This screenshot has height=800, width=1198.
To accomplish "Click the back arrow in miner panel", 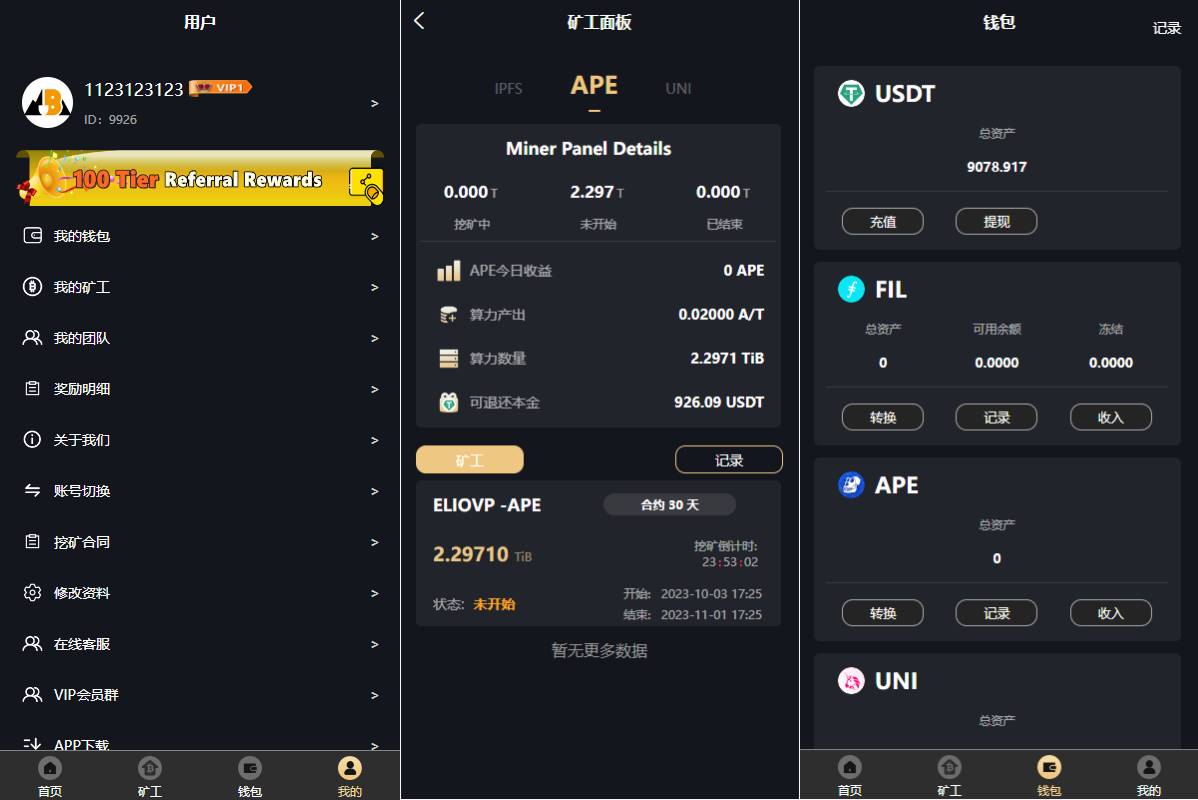I will 419,21.
